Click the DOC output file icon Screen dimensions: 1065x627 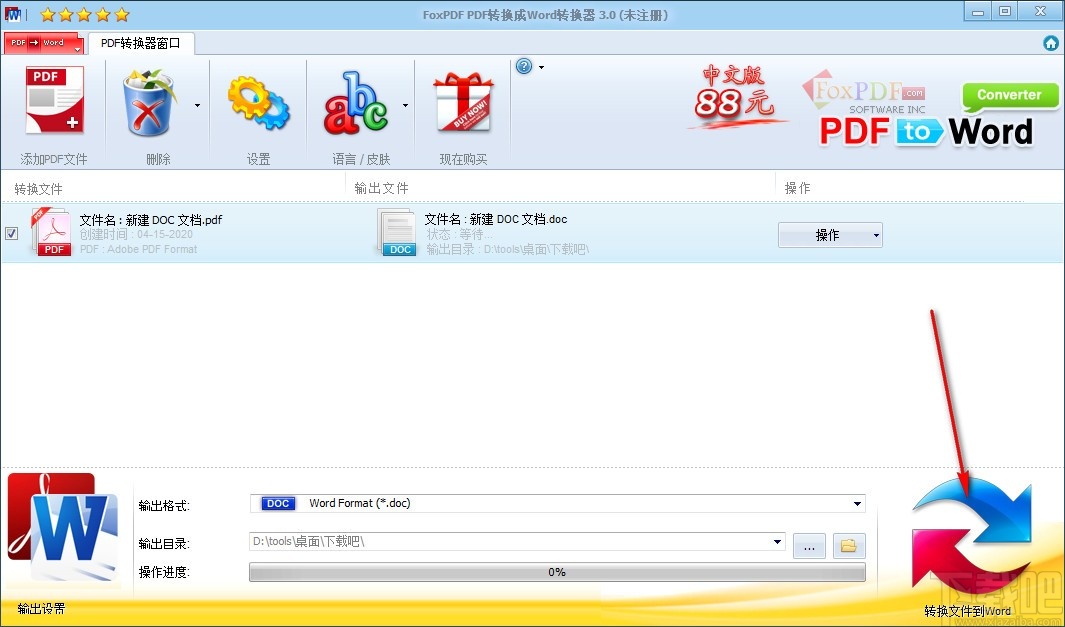point(397,232)
